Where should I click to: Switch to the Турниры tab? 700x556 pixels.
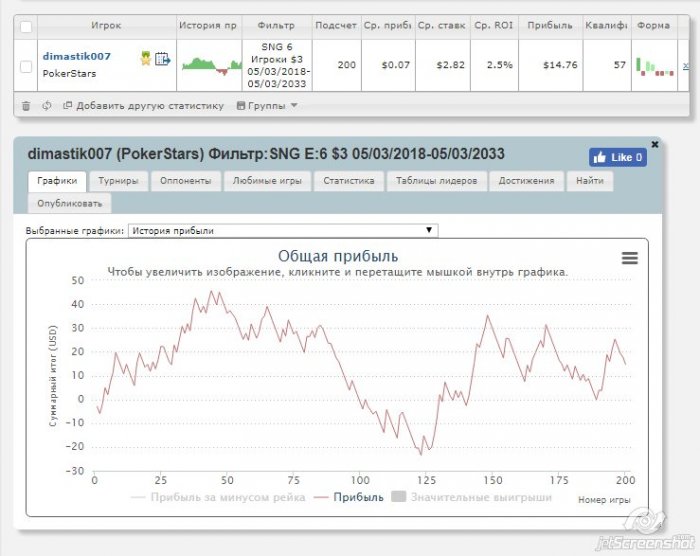click(118, 181)
